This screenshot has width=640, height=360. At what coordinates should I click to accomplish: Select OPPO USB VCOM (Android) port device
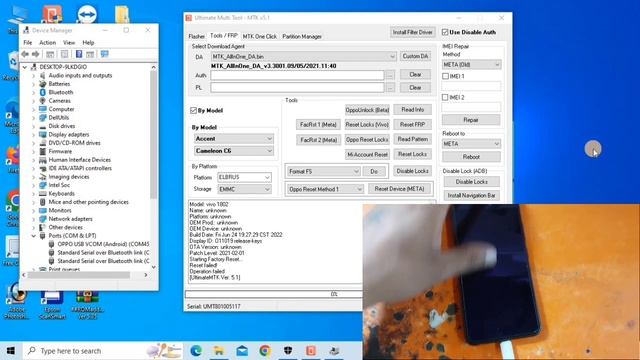(x=103, y=244)
